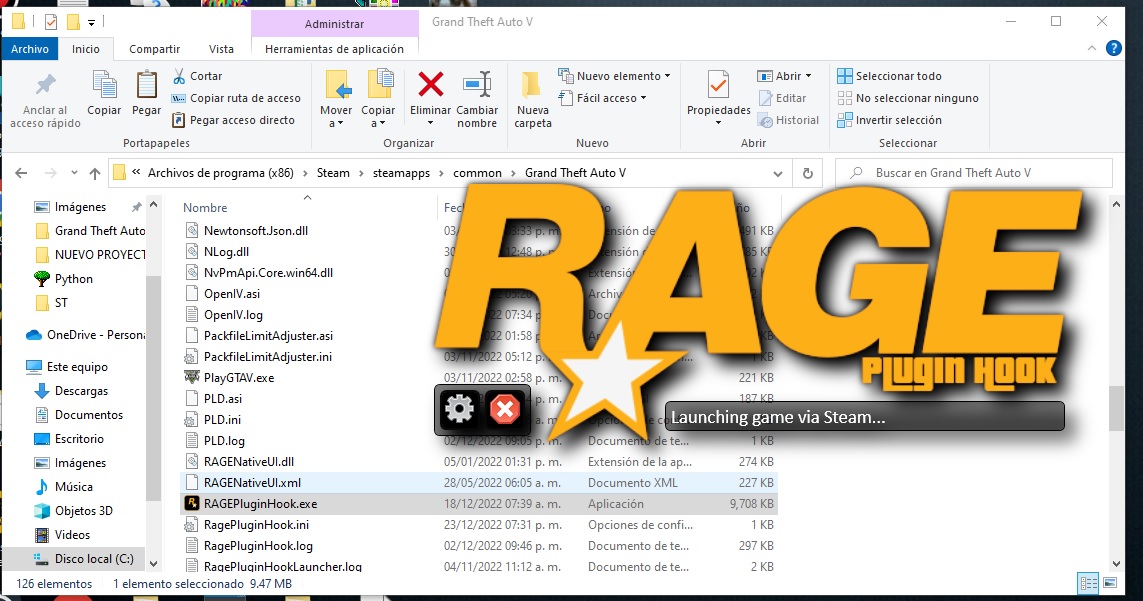
Task: Cancel launch with red X icon
Action: (x=505, y=408)
